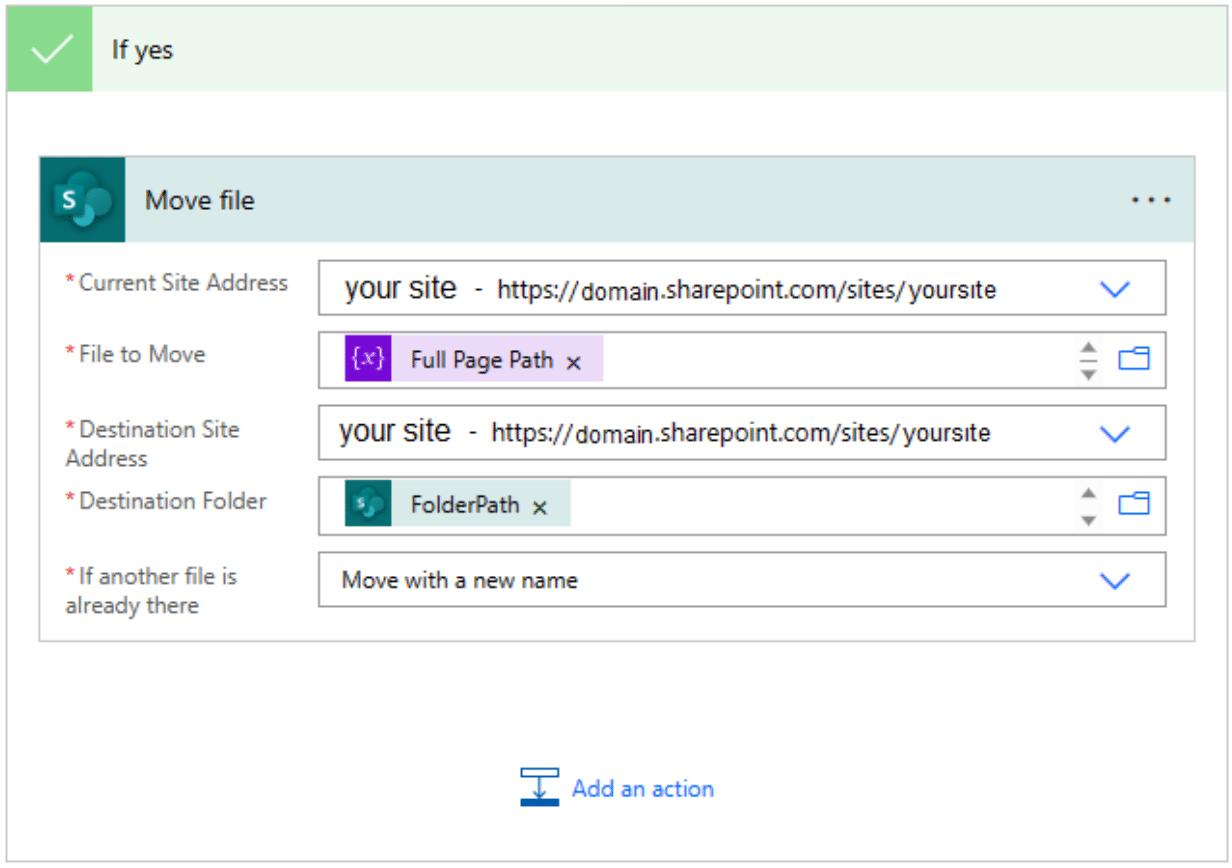Click inside the Destination Folder input field

pyautogui.click(x=800, y=505)
